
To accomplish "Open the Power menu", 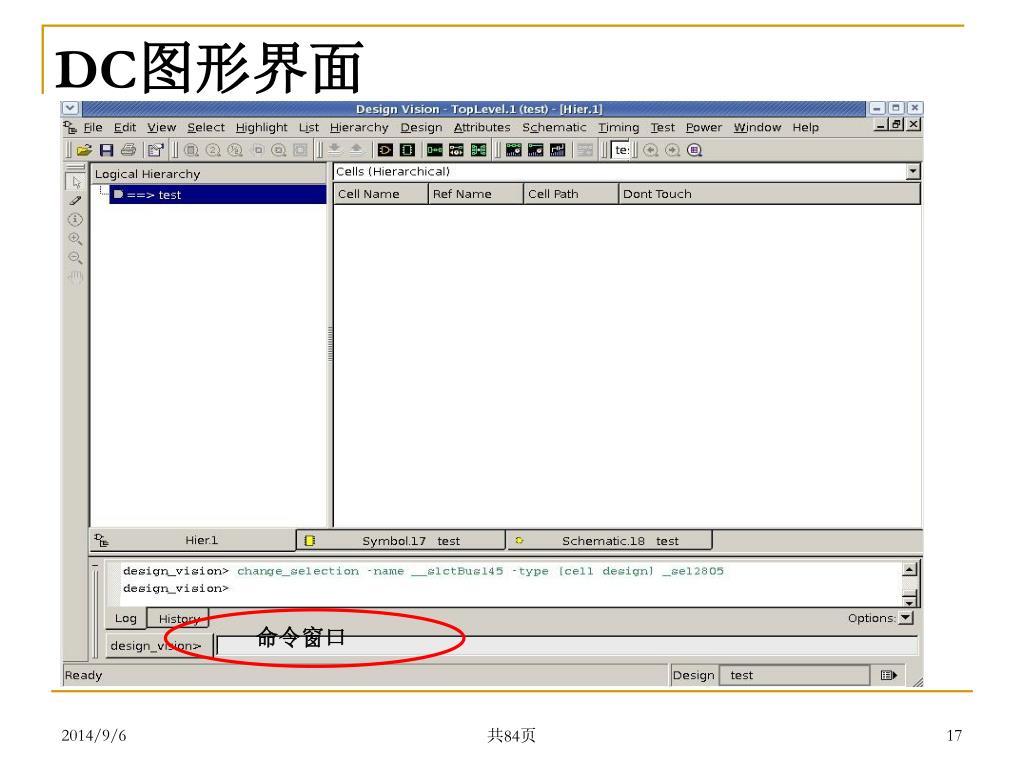I will click(x=703, y=127).
